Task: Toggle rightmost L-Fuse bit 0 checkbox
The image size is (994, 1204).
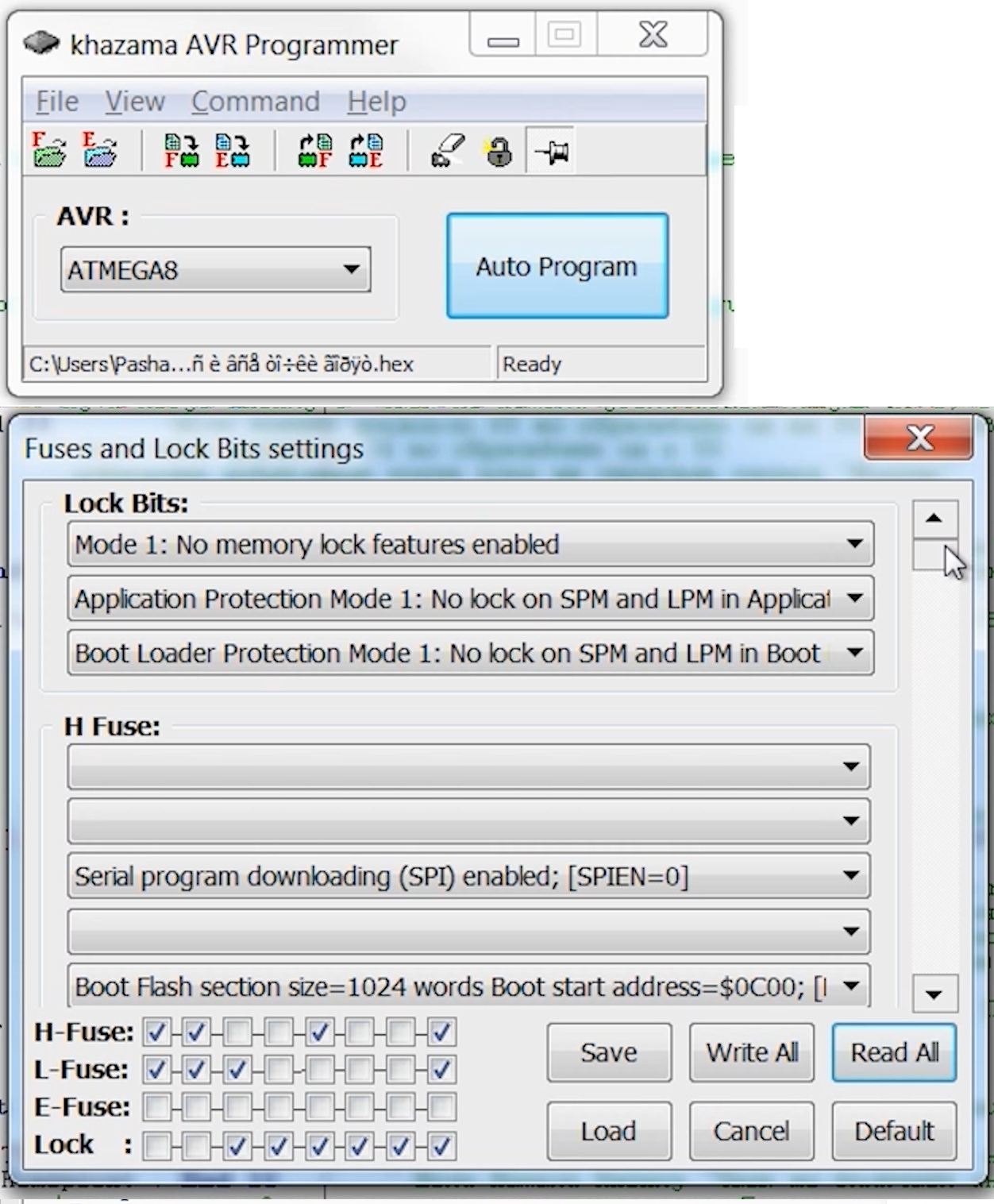Action: (441, 1070)
